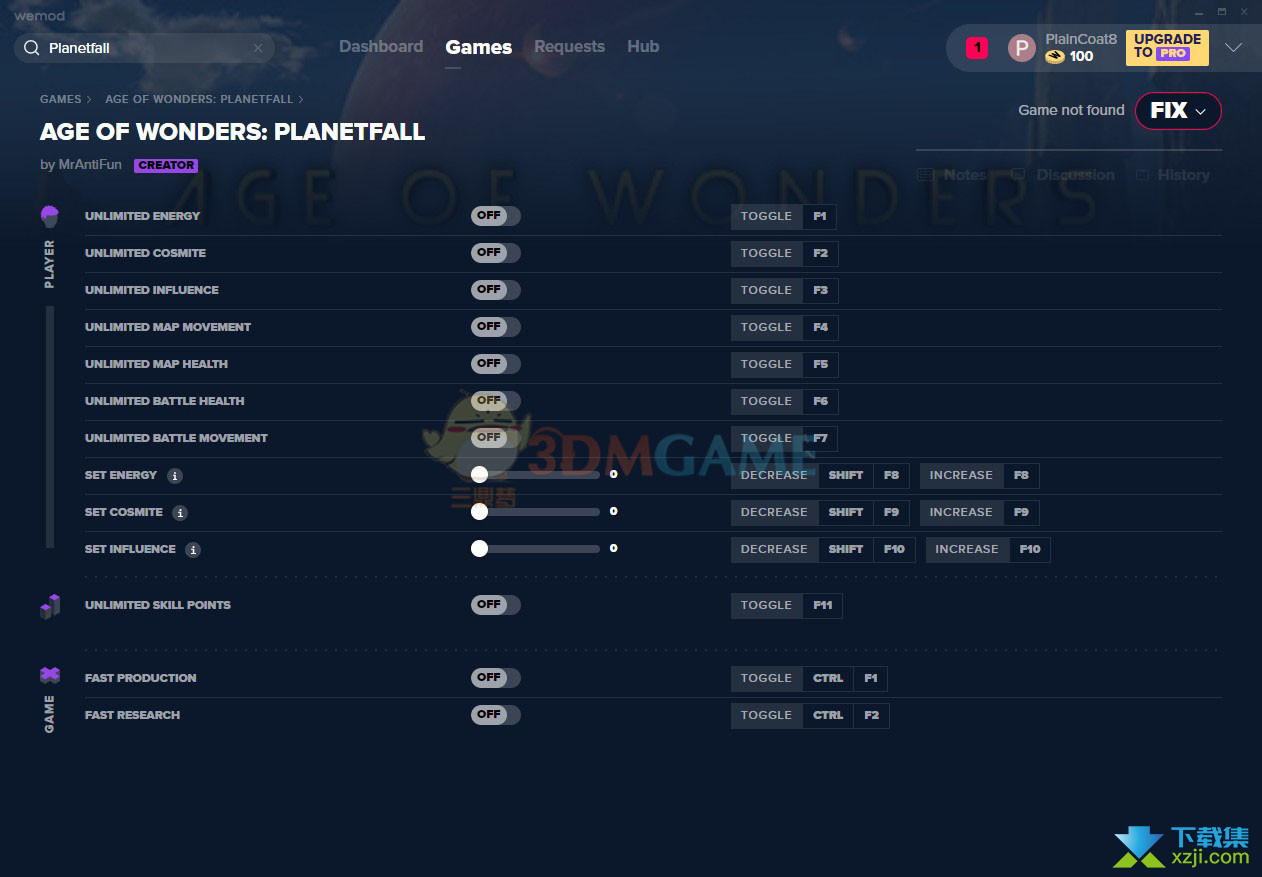Select the Game category icon
The image size is (1262, 877).
[x=50, y=675]
